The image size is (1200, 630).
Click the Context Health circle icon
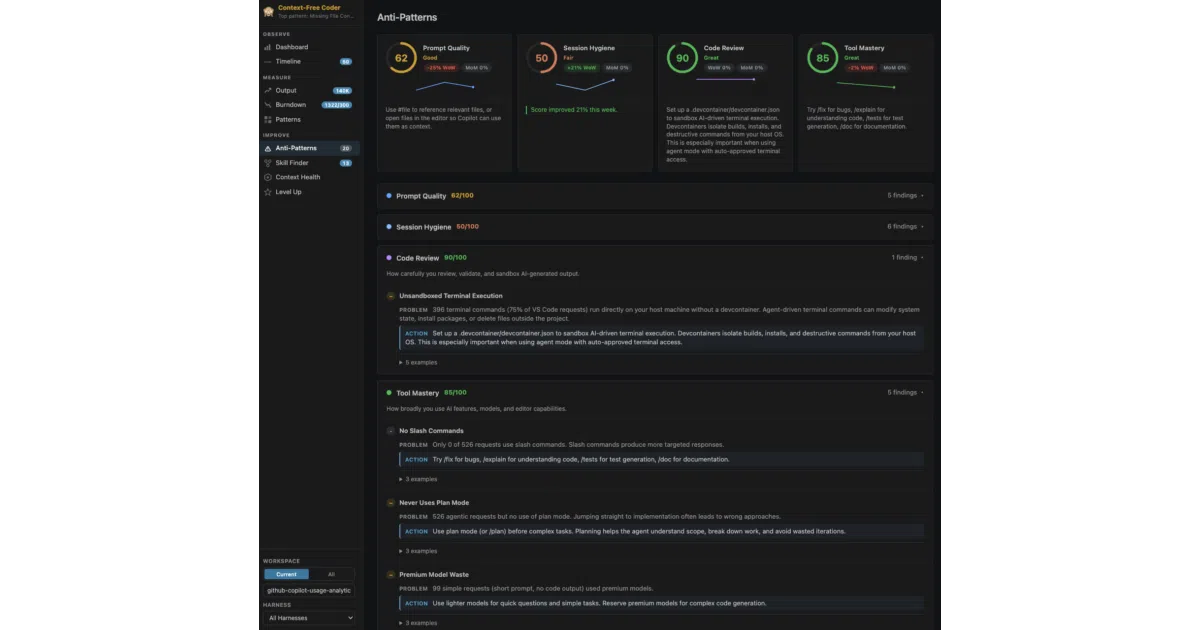[x=267, y=177]
